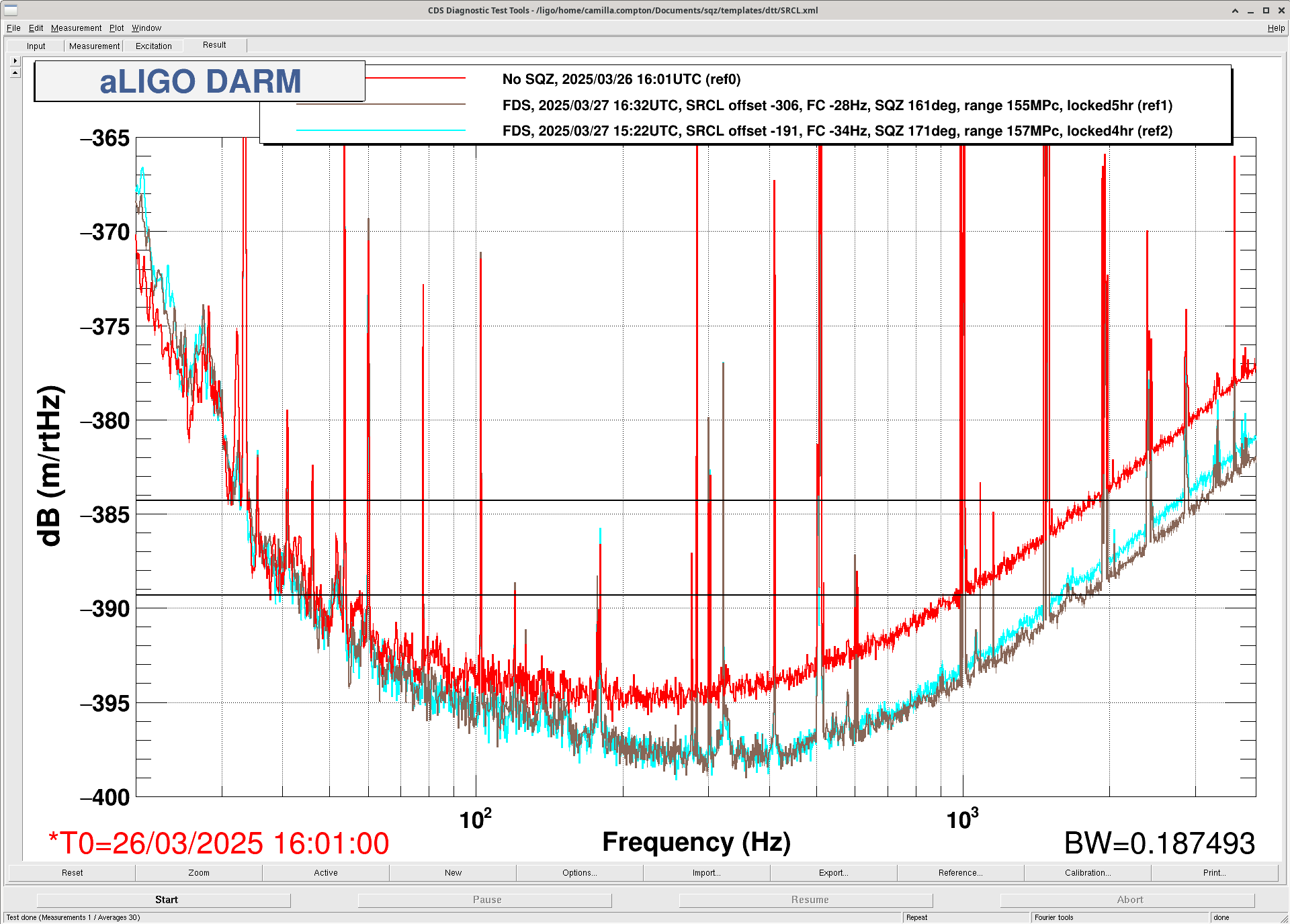Click the 'Repeat' status bar field
1290x924 pixels.
(x=966, y=917)
